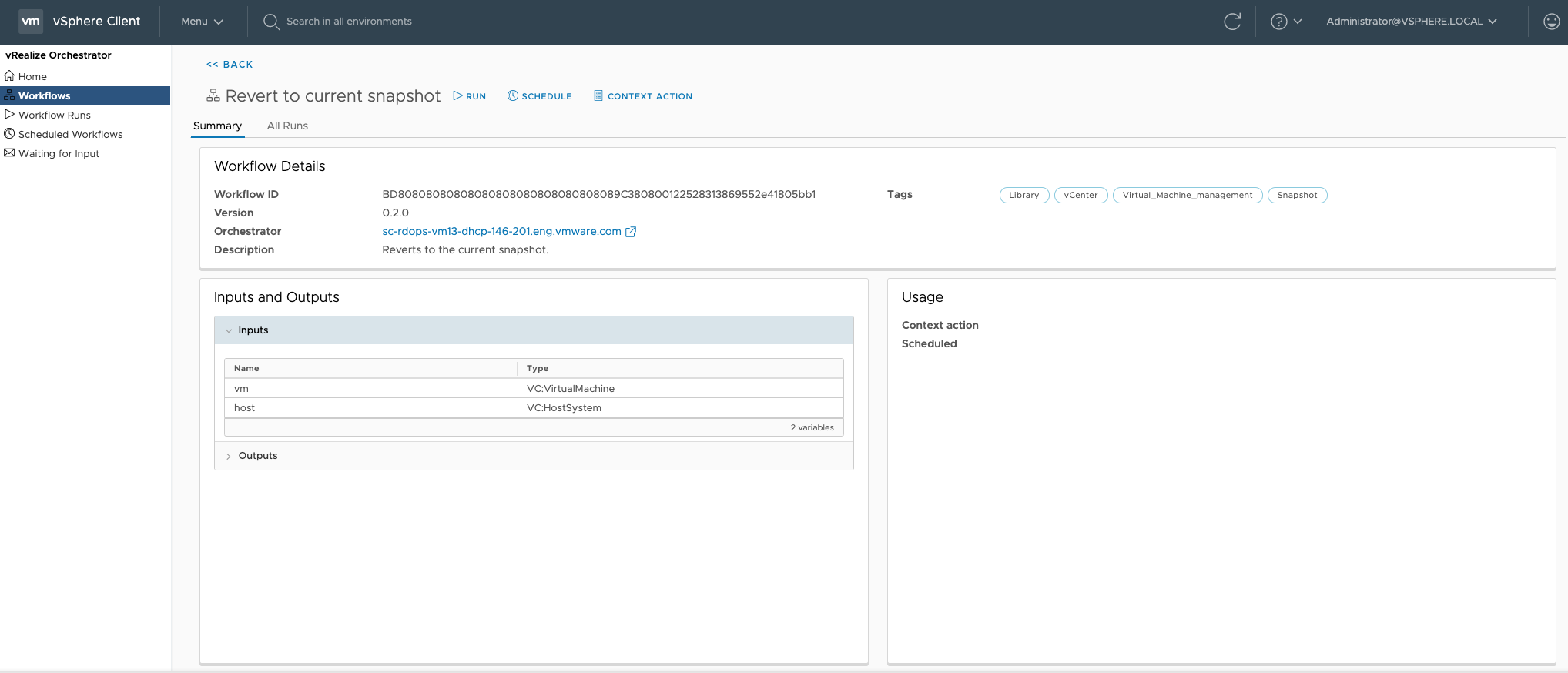The width and height of the screenshot is (1568, 673).
Task: Open the help question mark menu
Action: (x=1285, y=22)
